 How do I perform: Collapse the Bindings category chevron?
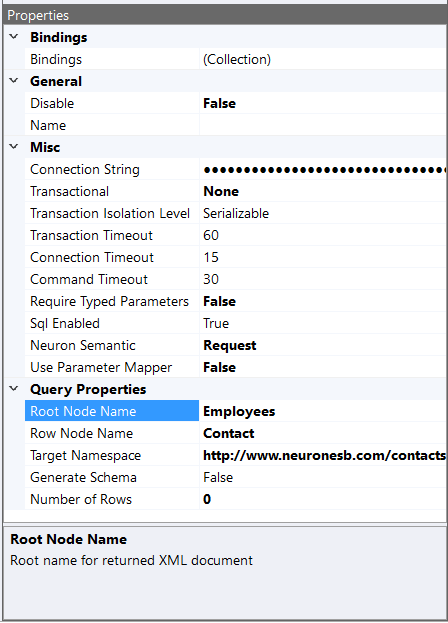tap(14, 37)
